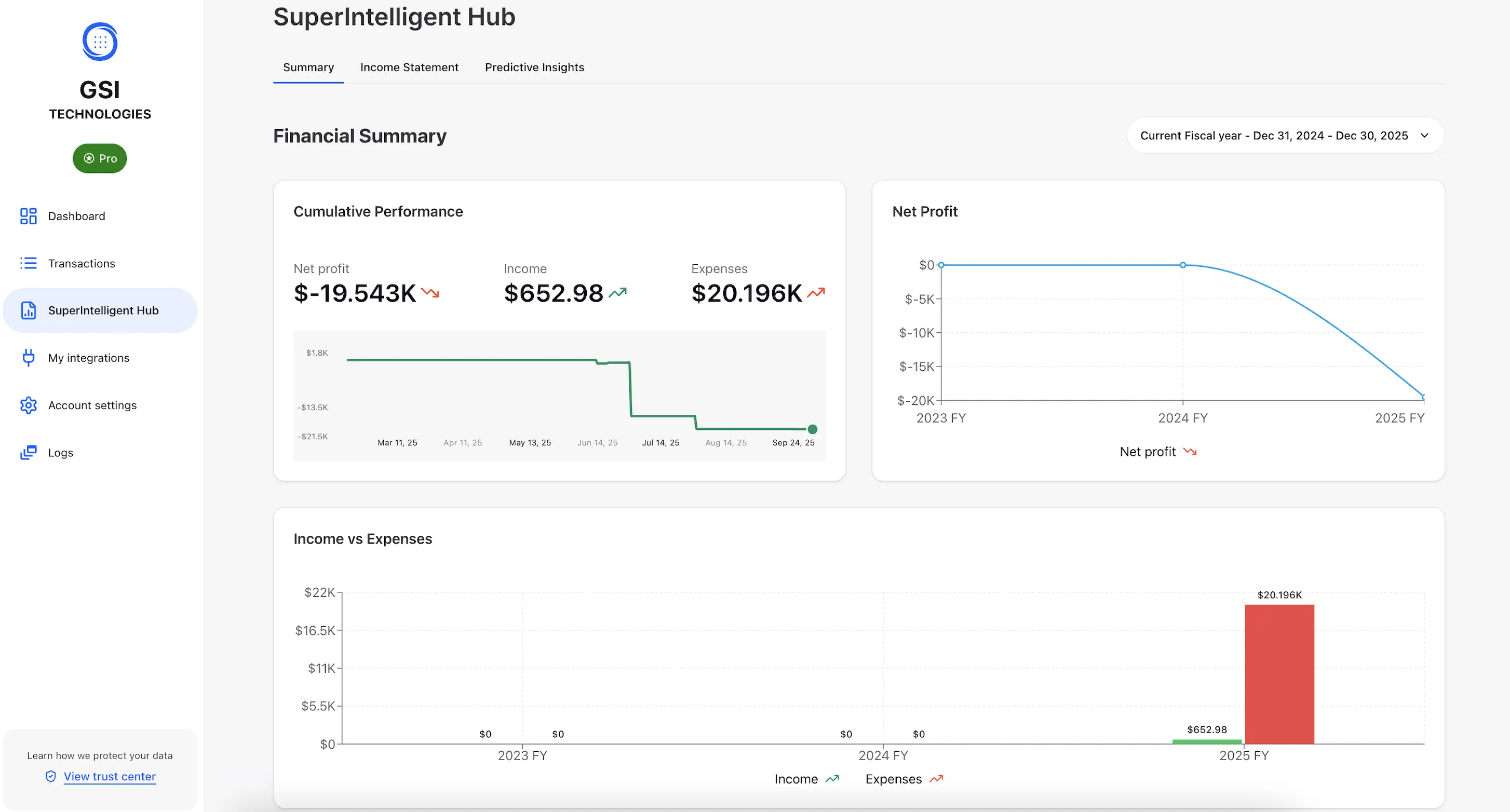Click the fiscal year dropdown chevron arrow
1510x812 pixels.
click(x=1424, y=136)
